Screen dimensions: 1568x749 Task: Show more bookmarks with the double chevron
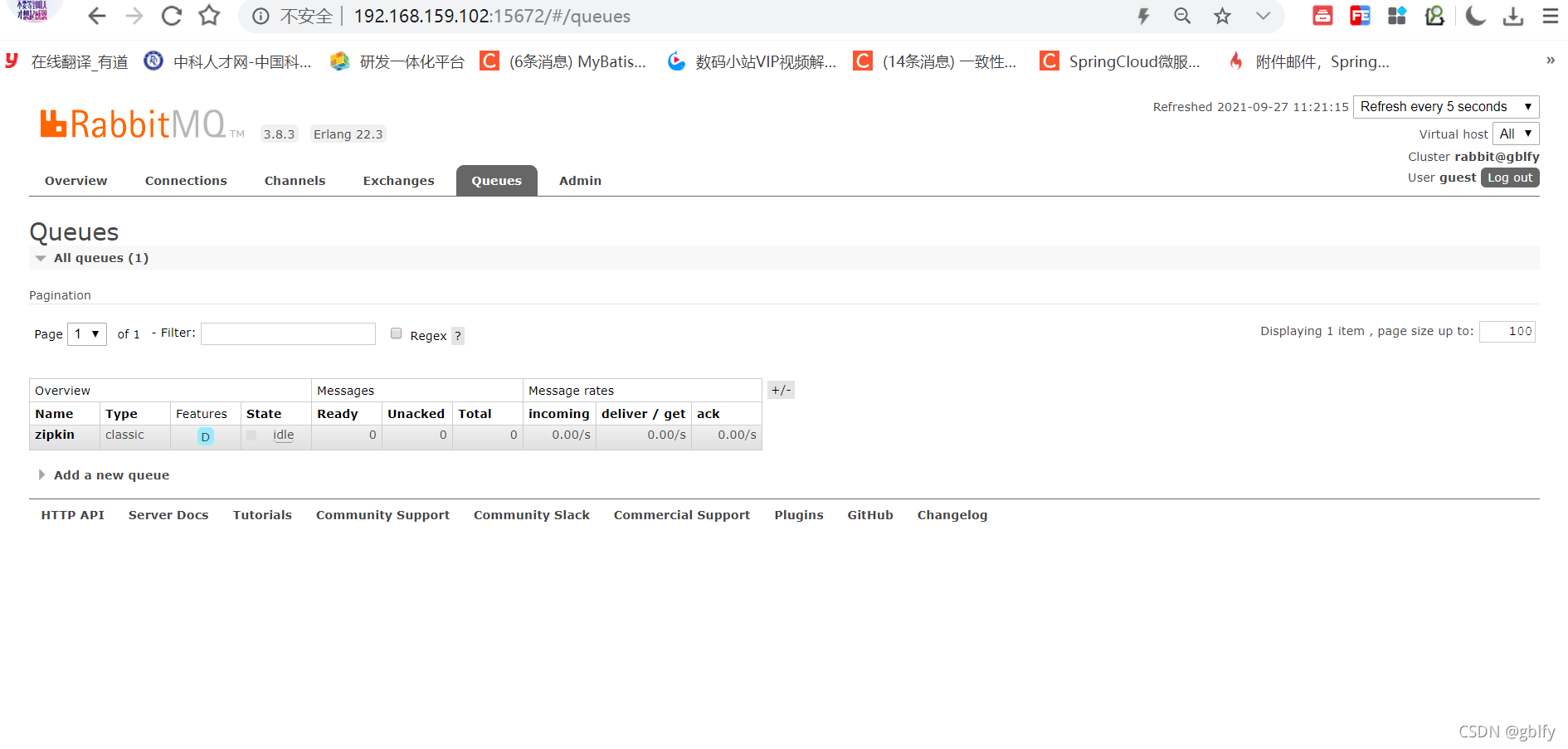[1550, 61]
